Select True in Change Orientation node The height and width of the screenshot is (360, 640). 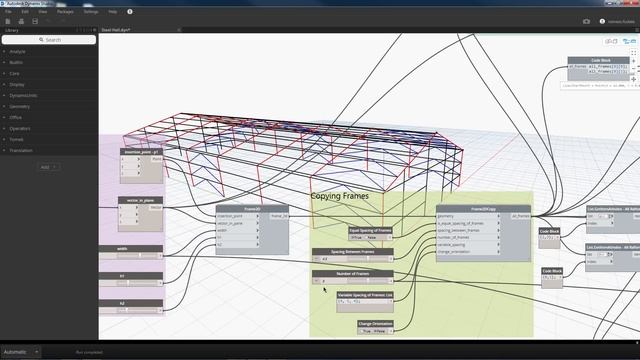point(365,331)
